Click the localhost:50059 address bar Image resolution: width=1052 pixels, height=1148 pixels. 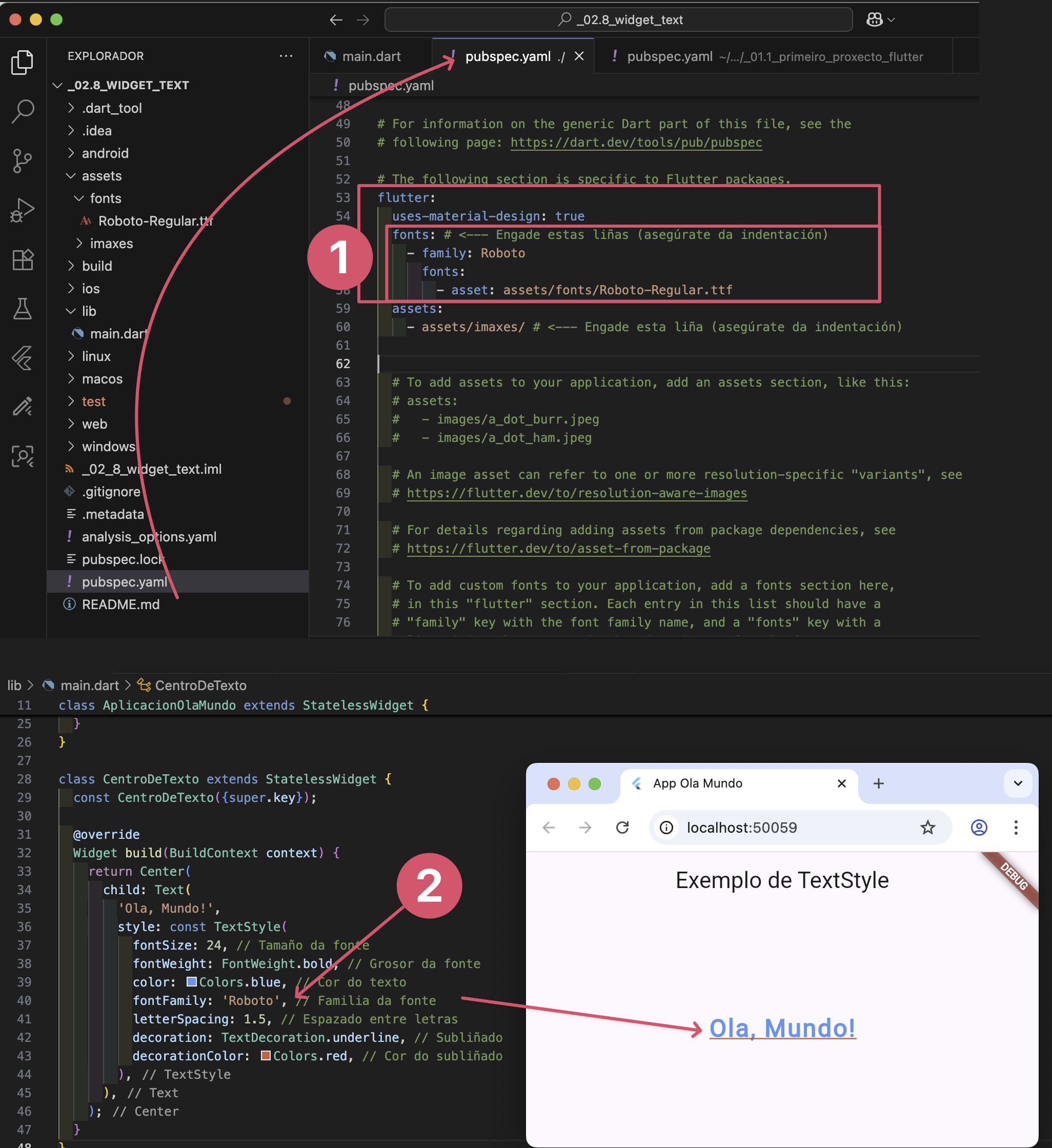pos(741,828)
